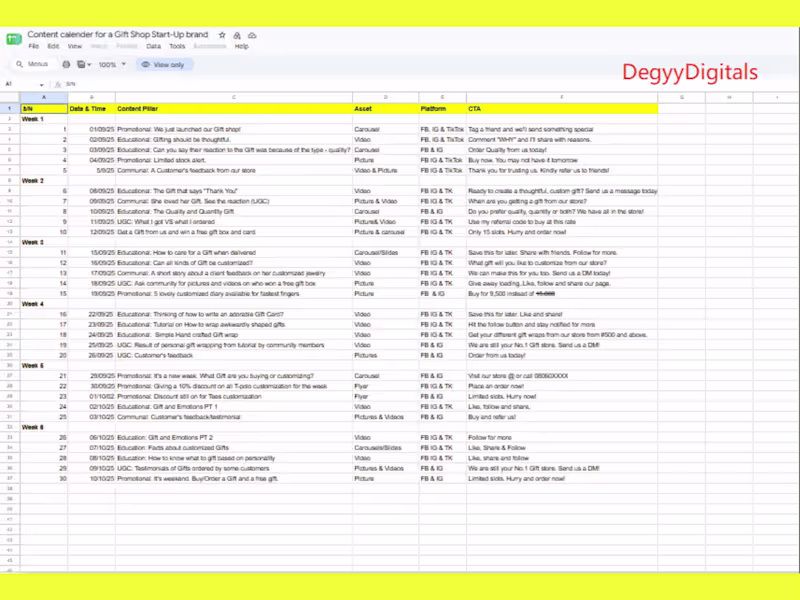800x600 pixels.
Task: Select the Date & Time header cell
Action: pos(92,109)
